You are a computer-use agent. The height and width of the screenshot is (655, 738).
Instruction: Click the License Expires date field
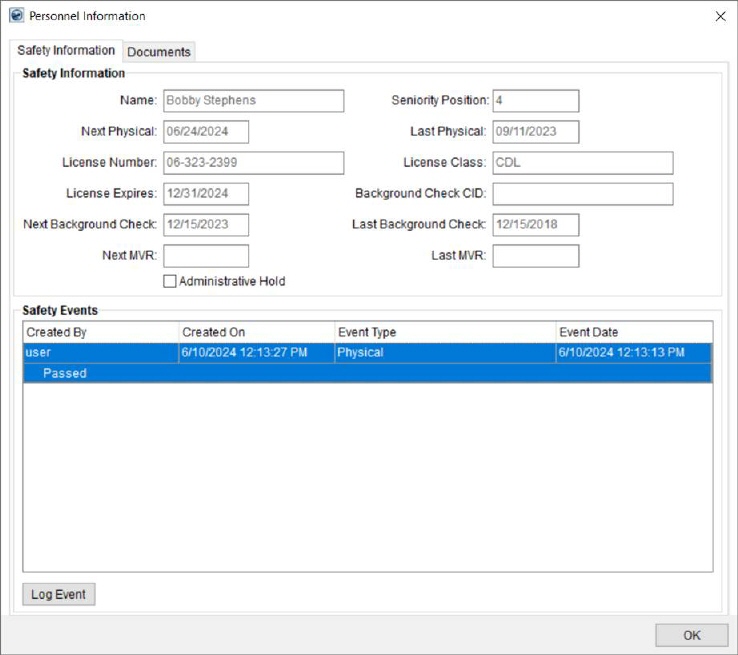point(206,194)
